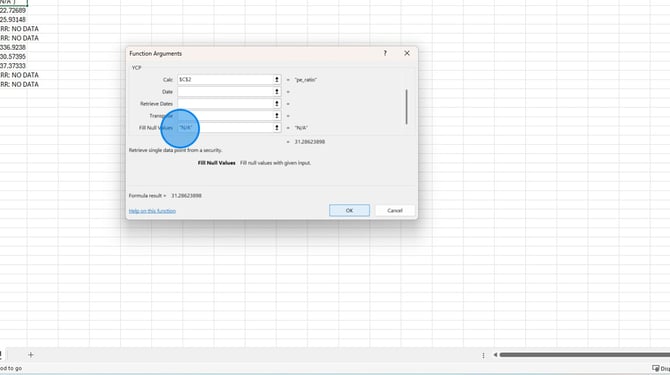The height and width of the screenshot is (375, 670).
Task: Collapse dialog via Calc range selector icon
Action: (277, 79)
